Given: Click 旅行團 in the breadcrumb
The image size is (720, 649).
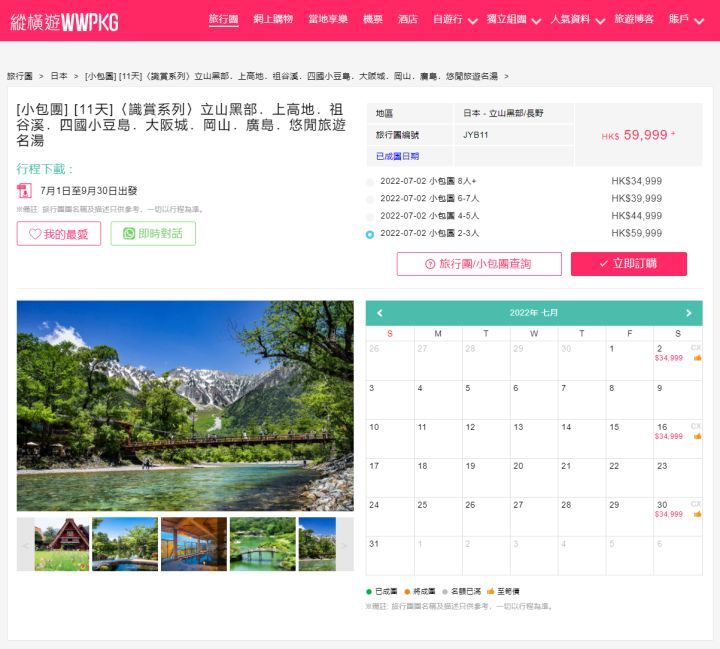Looking at the screenshot, I should [x=20, y=76].
